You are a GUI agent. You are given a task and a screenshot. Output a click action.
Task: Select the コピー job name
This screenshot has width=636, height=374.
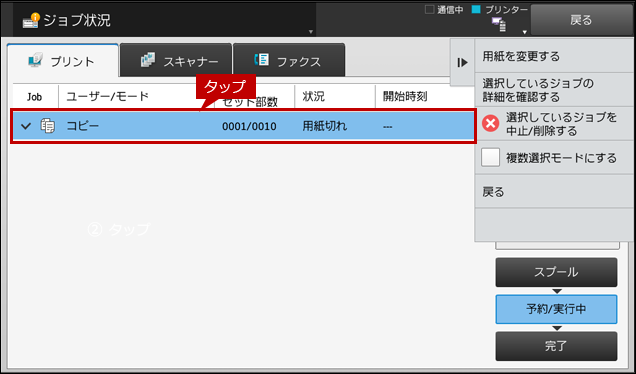pos(82,126)
